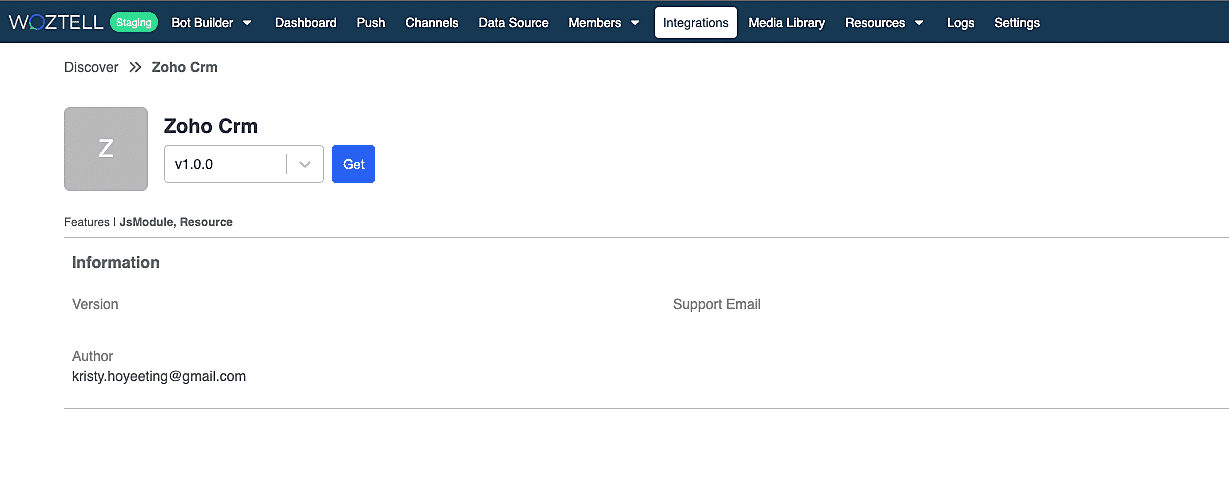Open the Bot Builder dropdown menu
The width and height of the screenshot is (1229, 492).
[212, 22]
